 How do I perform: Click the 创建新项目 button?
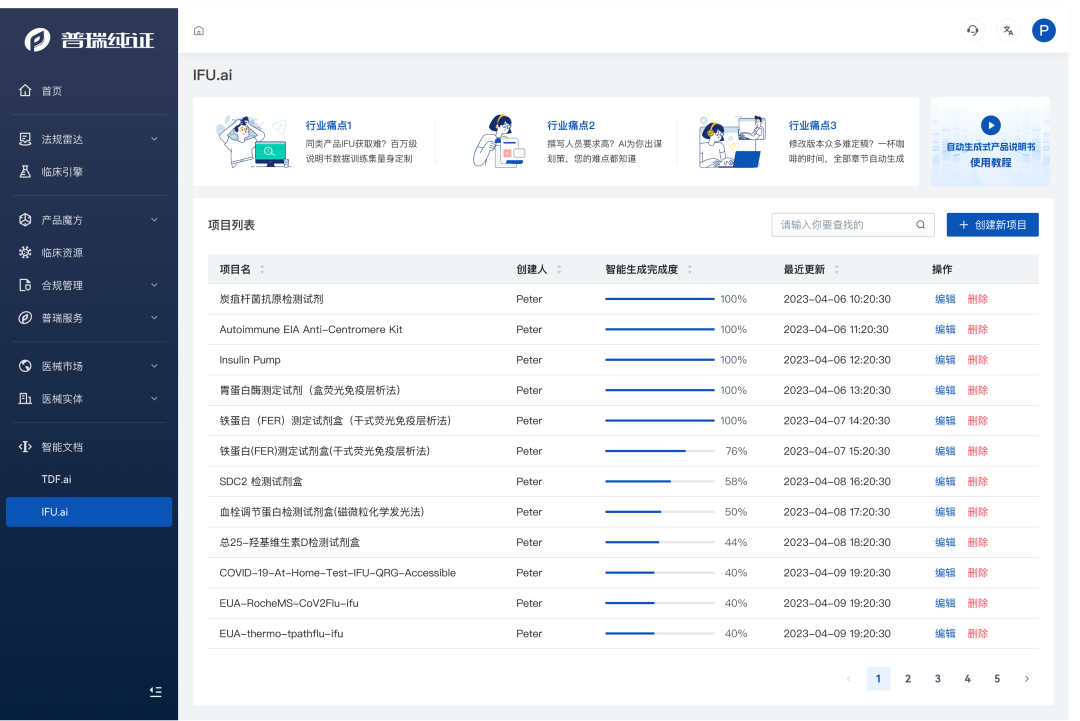(x=992, y=225)
